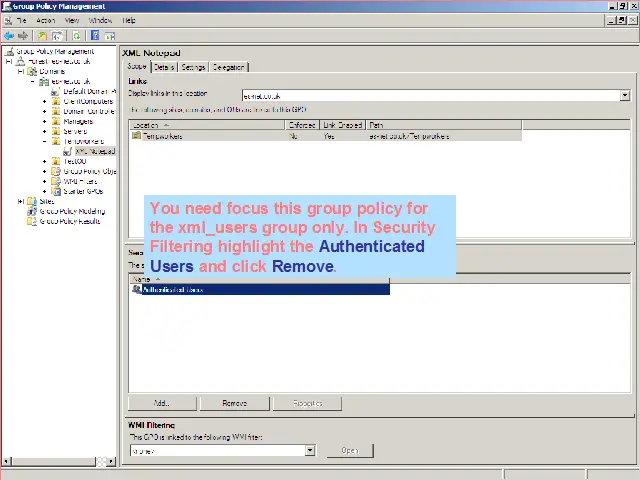This screenshot has height=480, width=640.
Task: Click the Remove button
Action: click(234, 403)
